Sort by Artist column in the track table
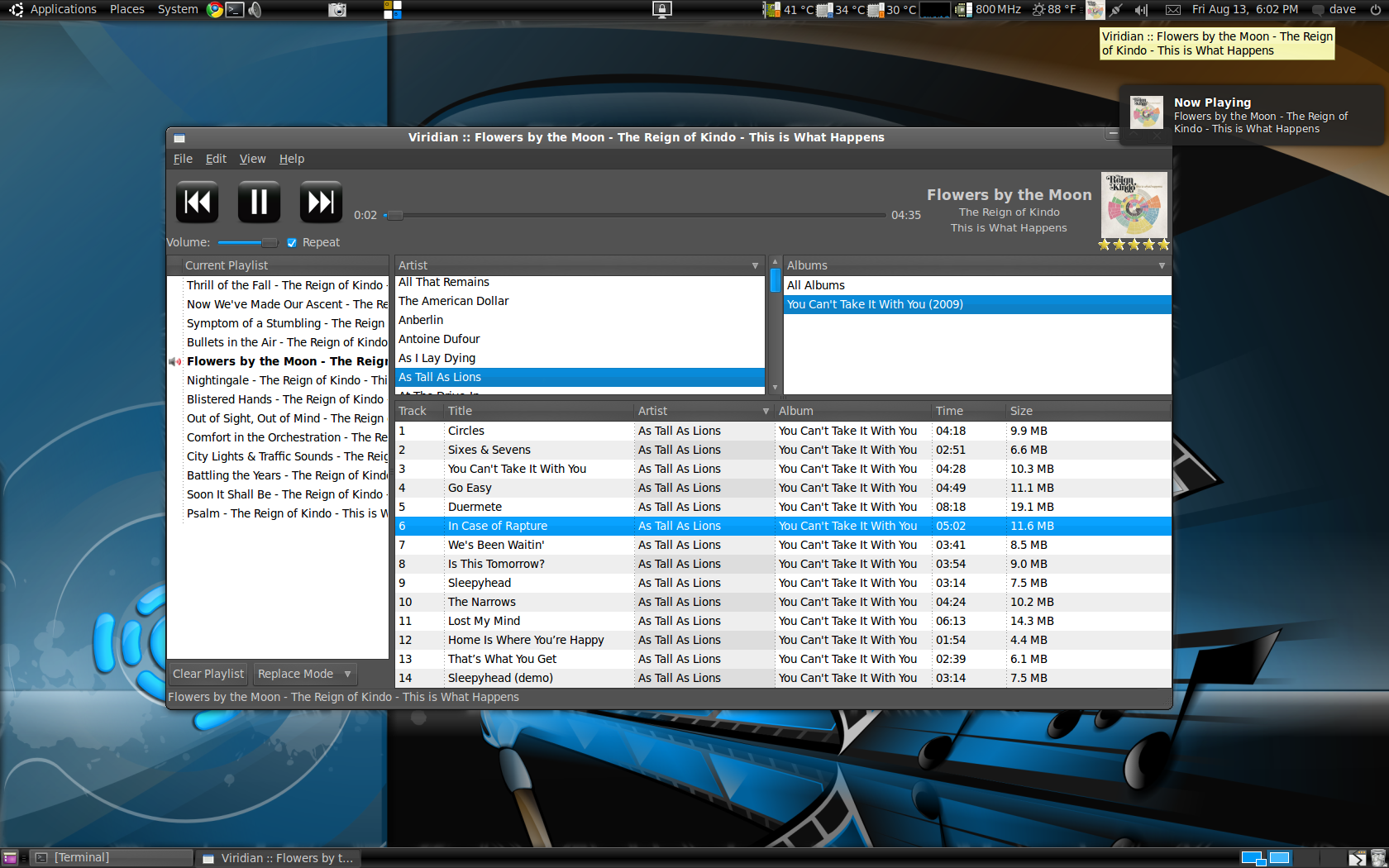 (704, 411)
